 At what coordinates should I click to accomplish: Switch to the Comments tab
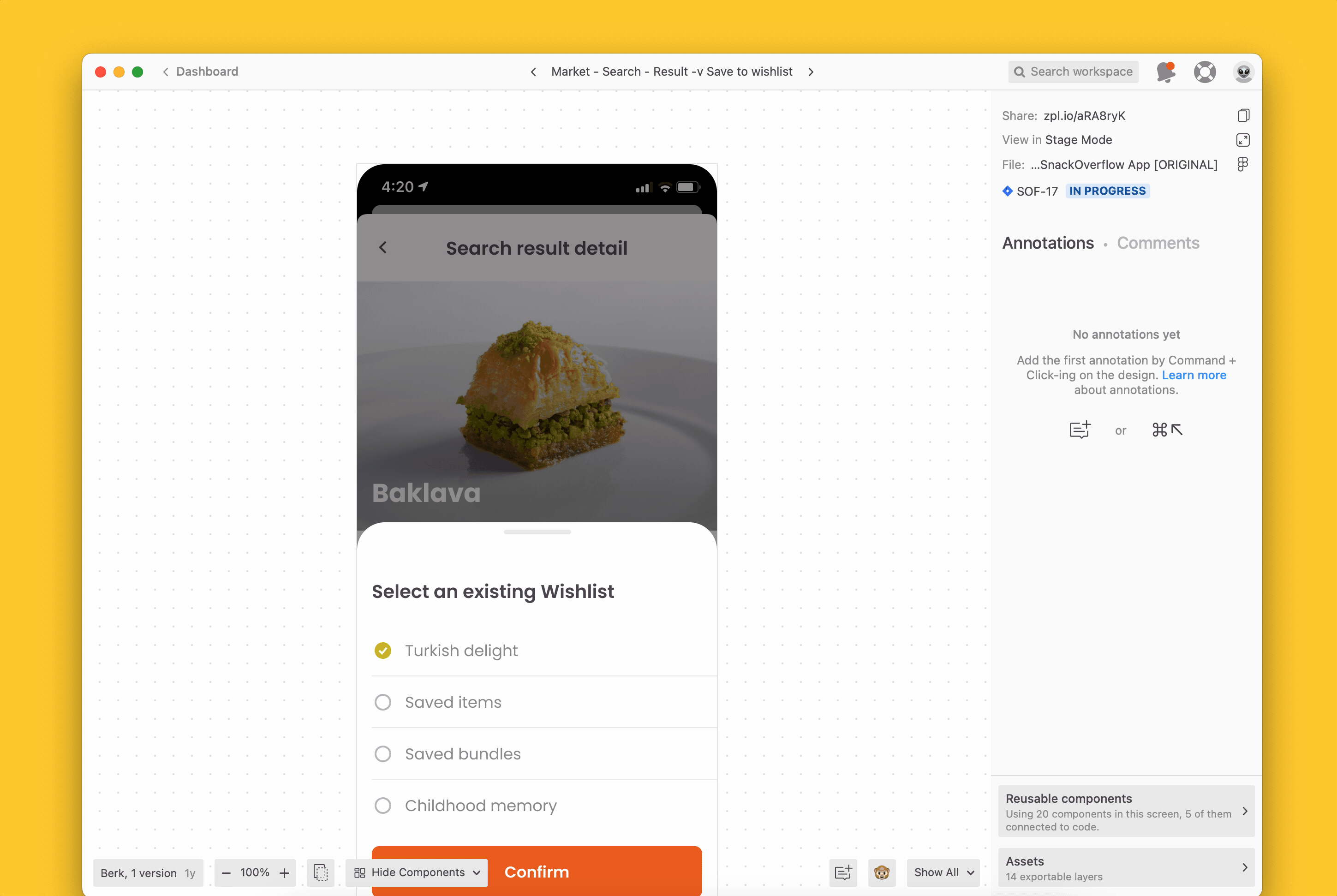pyautogui.click(x=1158, y=243)
